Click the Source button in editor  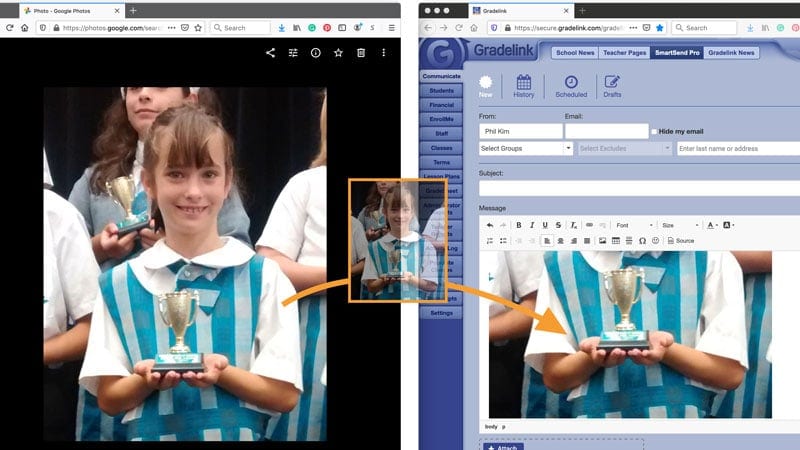[x=681, y=241]
